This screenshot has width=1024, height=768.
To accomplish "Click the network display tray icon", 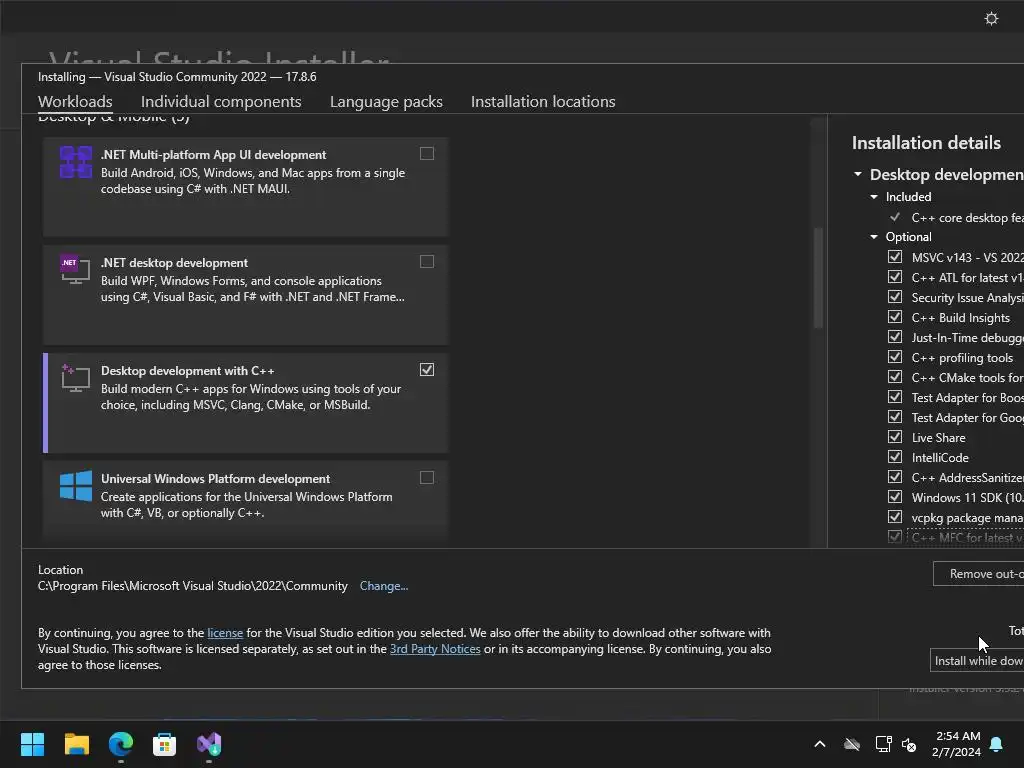I will click(884, 744).
